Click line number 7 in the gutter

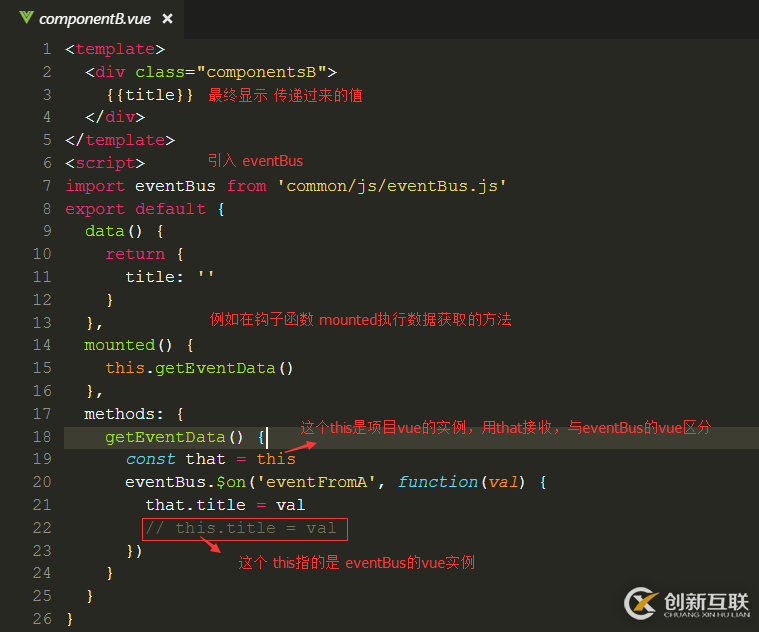tap(46, 186)
